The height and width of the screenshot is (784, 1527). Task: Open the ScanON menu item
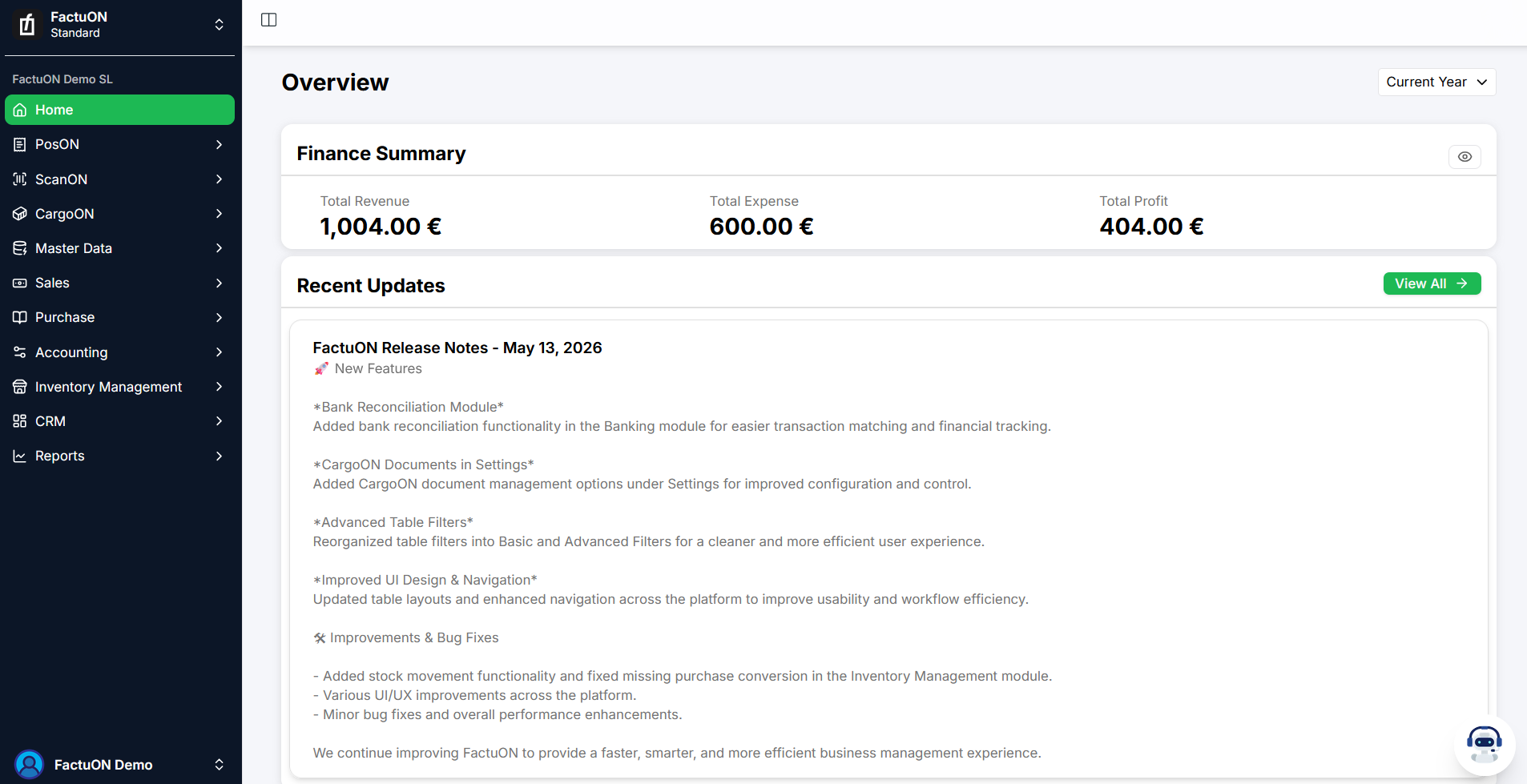(119, 179)
